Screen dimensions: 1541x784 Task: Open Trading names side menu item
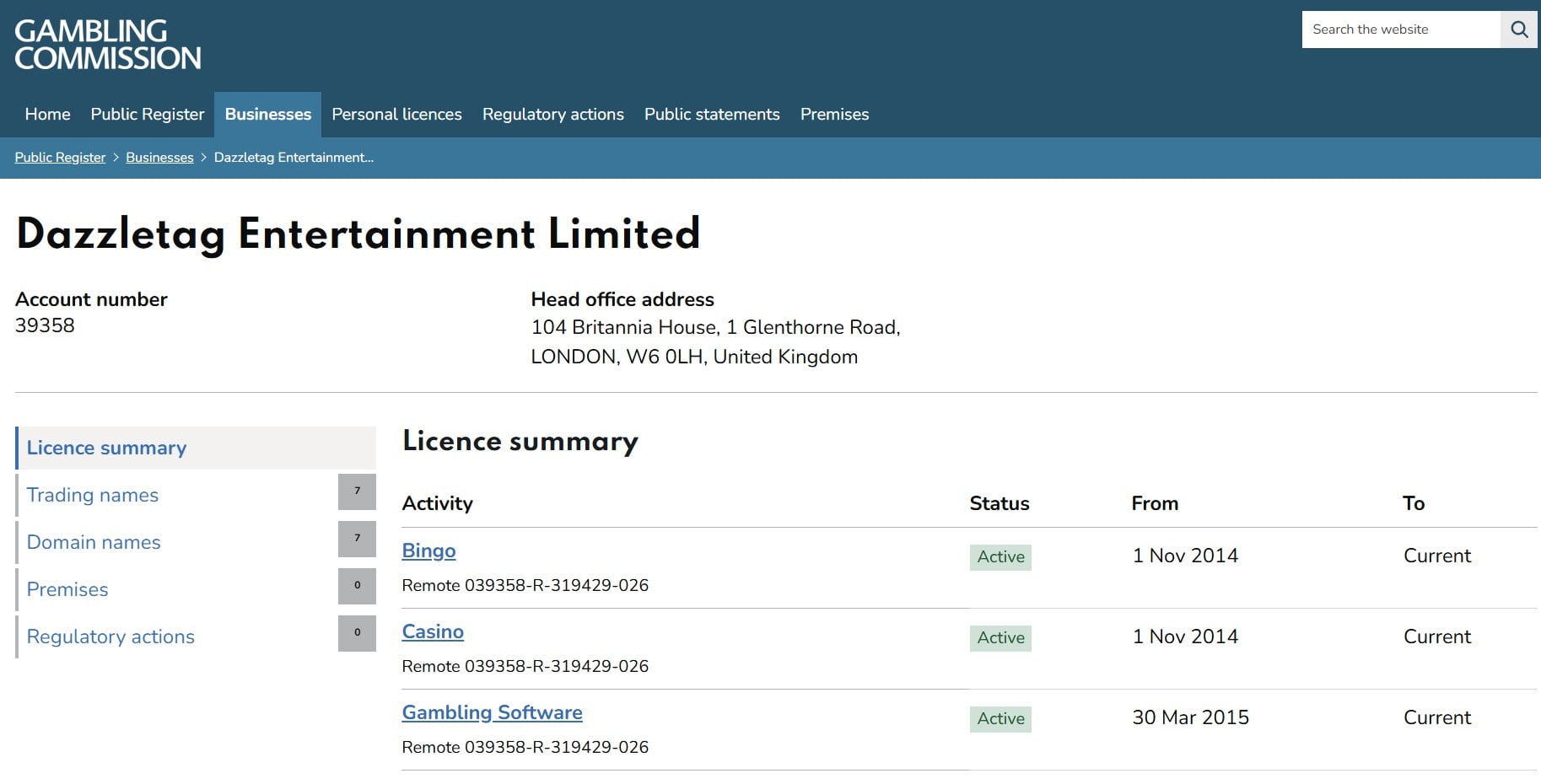(x=93, y=496)
